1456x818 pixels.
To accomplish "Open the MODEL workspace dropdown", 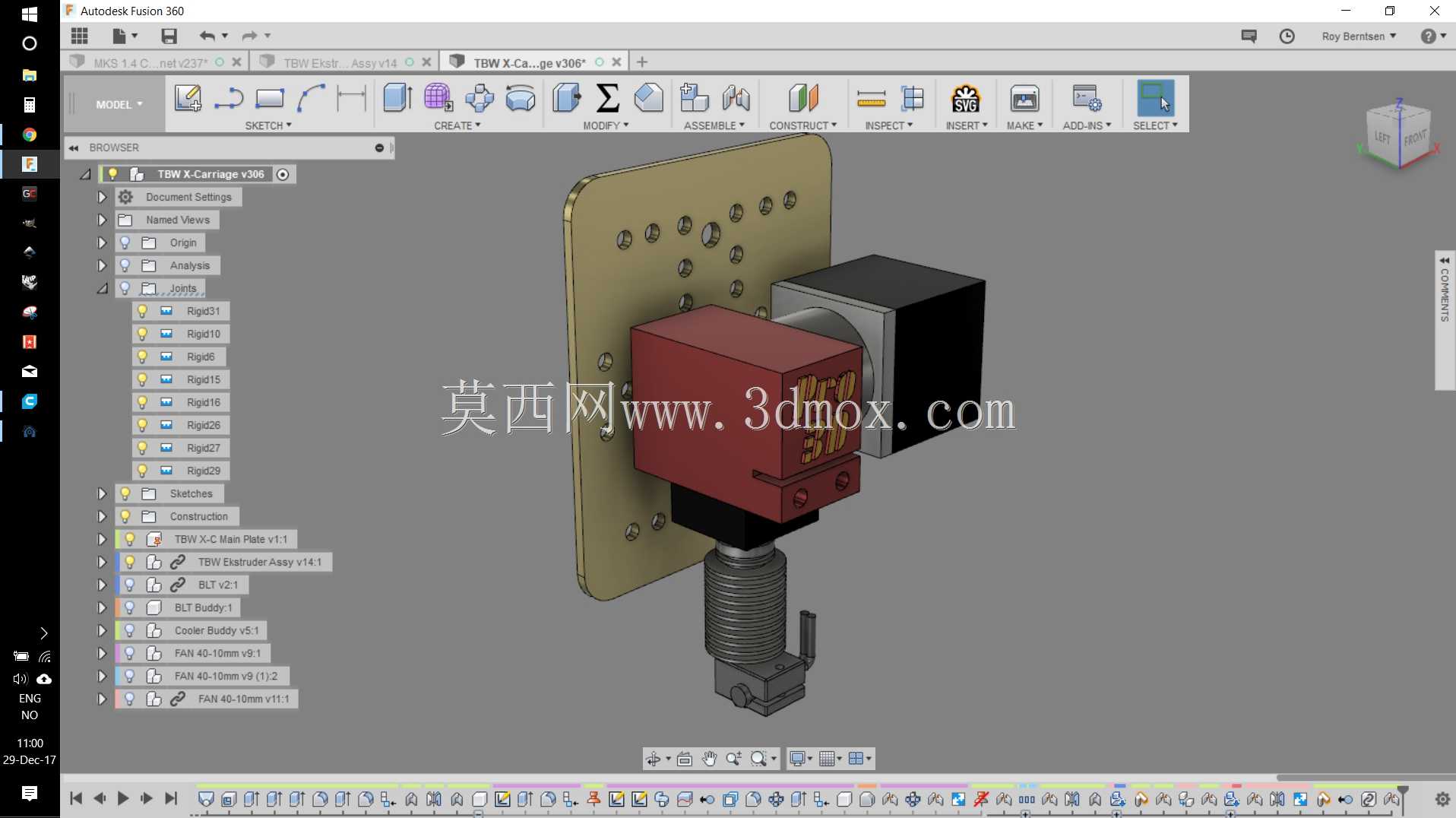I will coord(119,104).
